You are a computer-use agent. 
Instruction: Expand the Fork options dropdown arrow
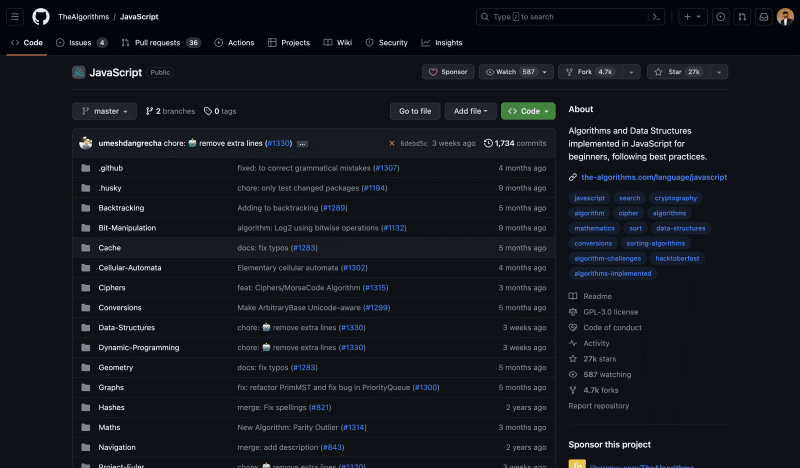click(631, 72)
